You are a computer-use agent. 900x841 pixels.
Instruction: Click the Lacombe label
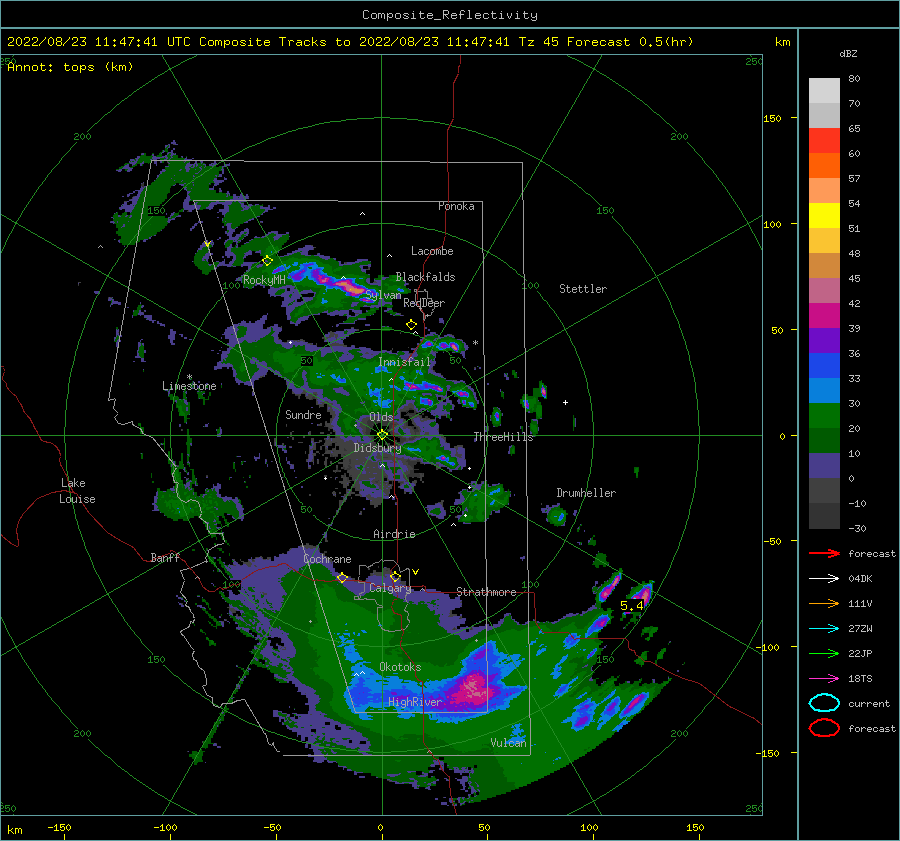[x=432, y=251]
